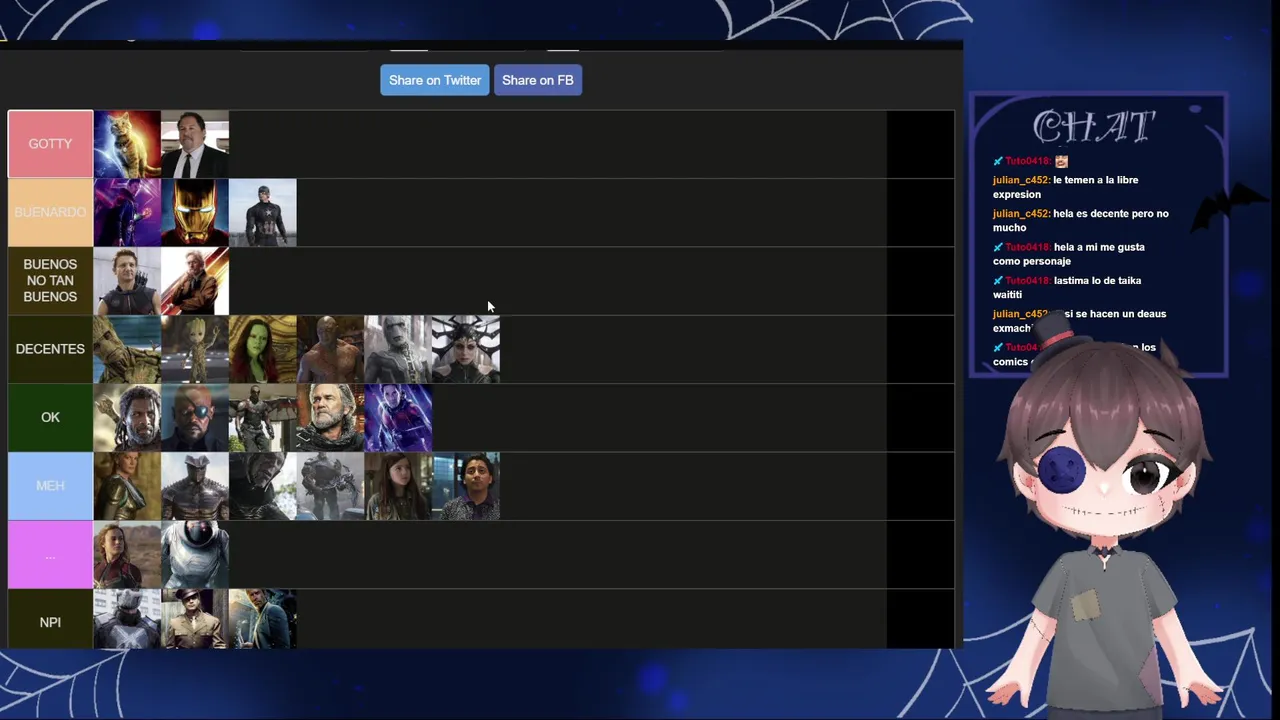The width and height of the screenshot is (1280, 720).
Task: Pick the dark hooded villain image in MEH
Action: tap(263, 486)
